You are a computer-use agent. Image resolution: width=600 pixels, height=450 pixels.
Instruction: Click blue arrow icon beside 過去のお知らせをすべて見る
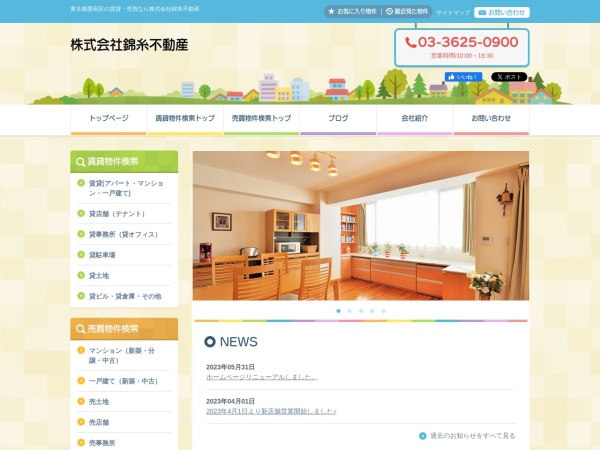point(422,436)
